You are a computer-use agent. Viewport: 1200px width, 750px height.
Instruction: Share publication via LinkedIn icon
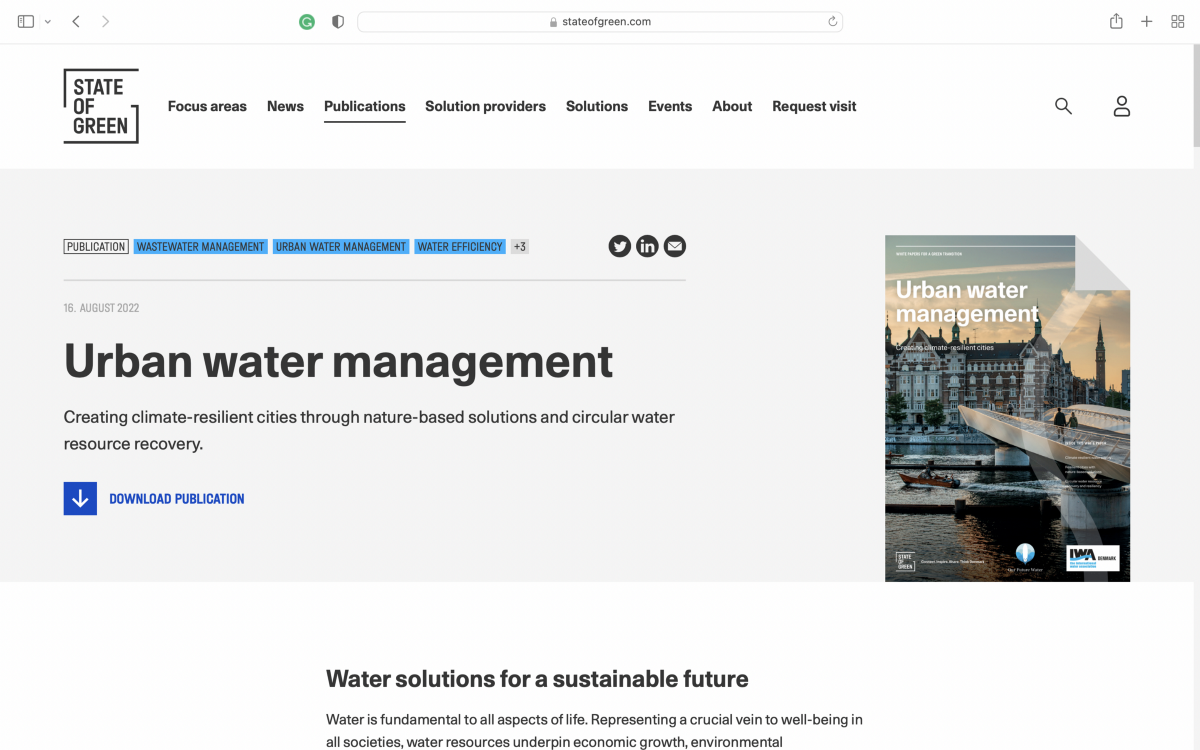647,246
